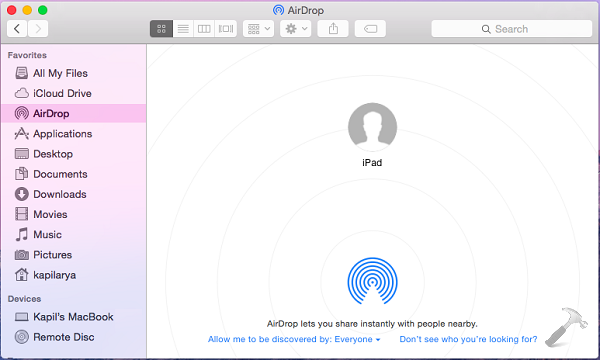The height and width of the screenshot is (360, 600).
Task: Click the blue AirDrop radar icon
Action: pyautogui.click(x=372, y=281)
